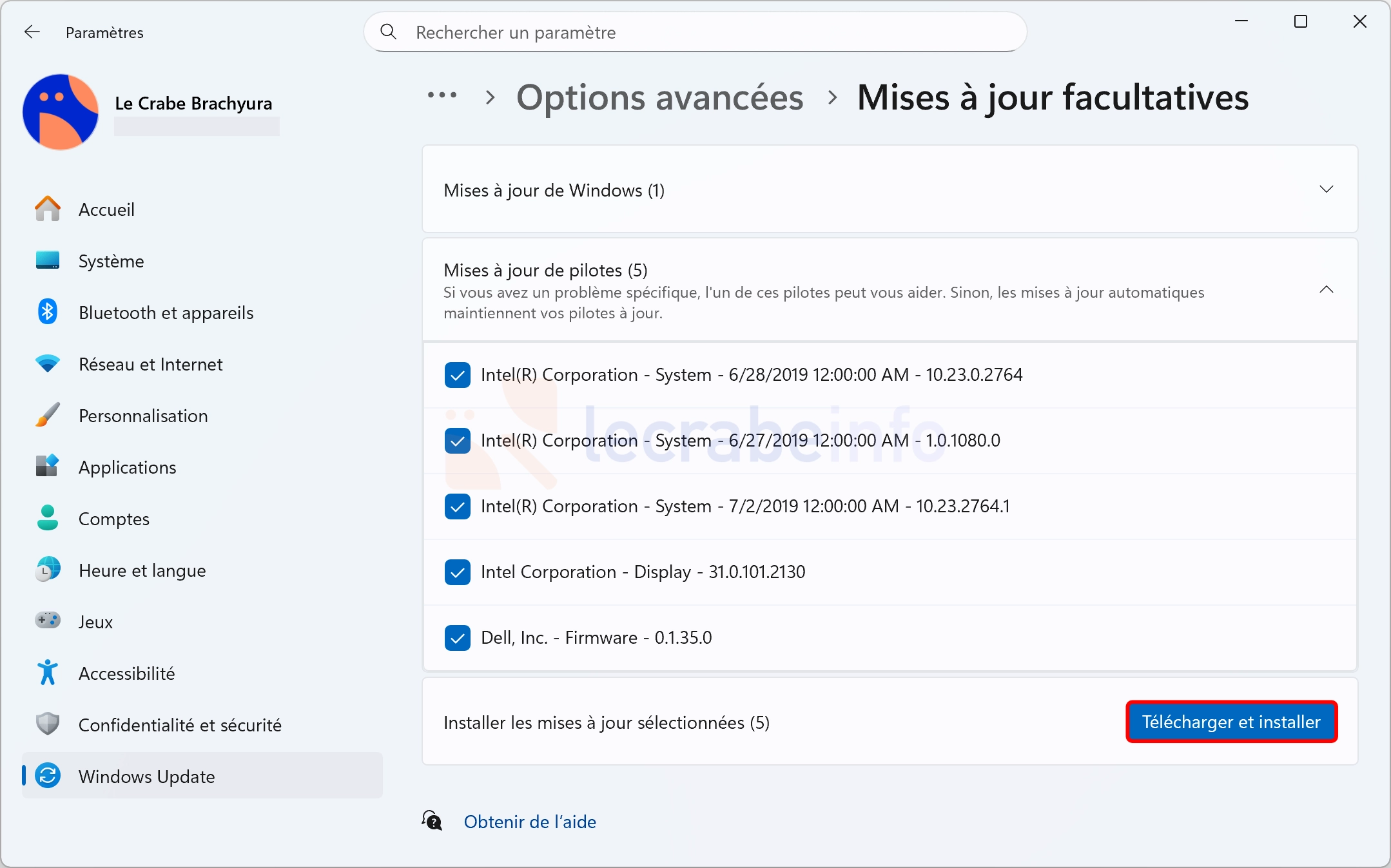Click the Rechercher un paramètre search field

pos(696,32)
